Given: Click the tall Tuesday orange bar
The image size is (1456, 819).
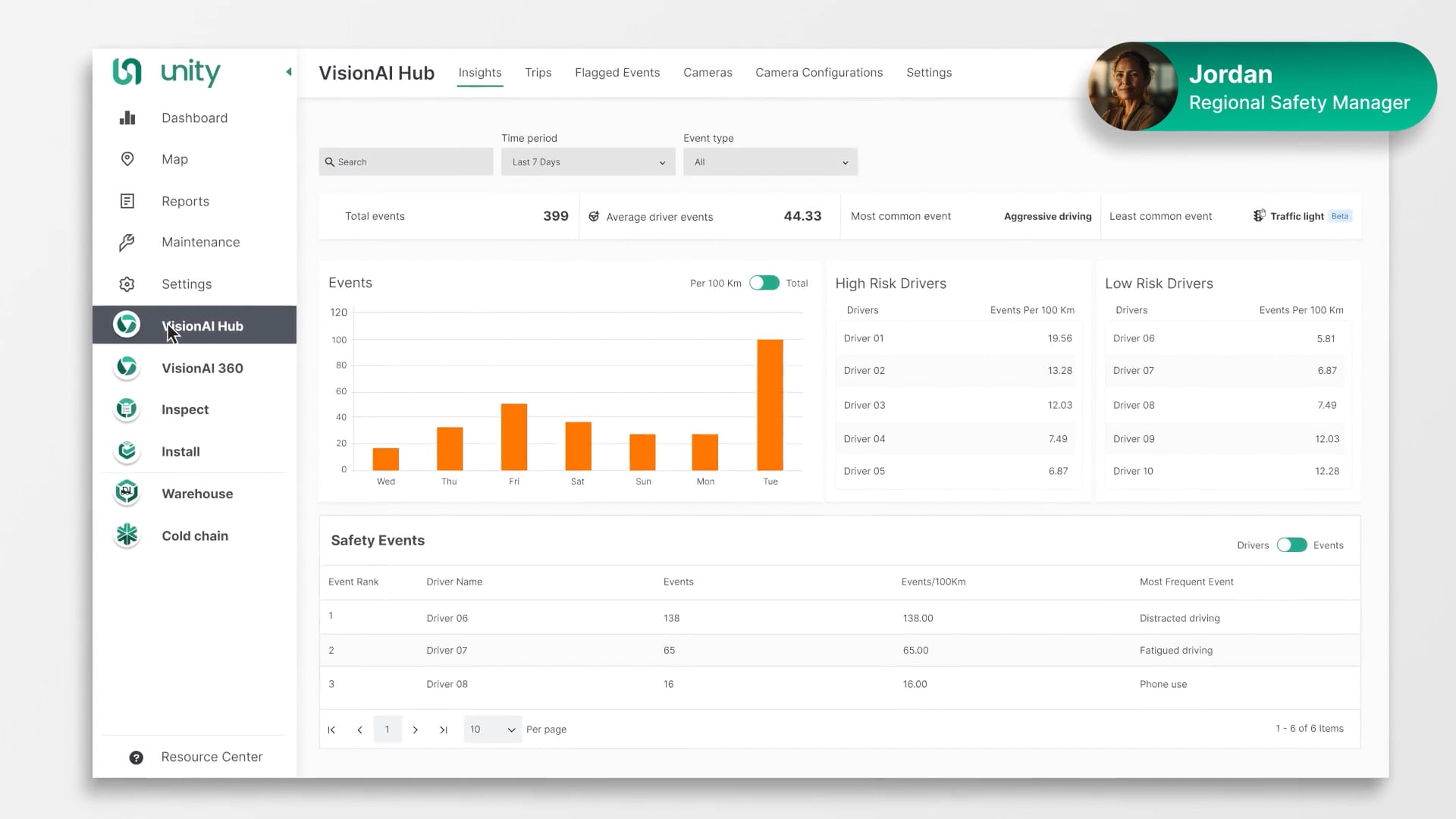Looking at the screenshot, I should (x=770, y=405).
